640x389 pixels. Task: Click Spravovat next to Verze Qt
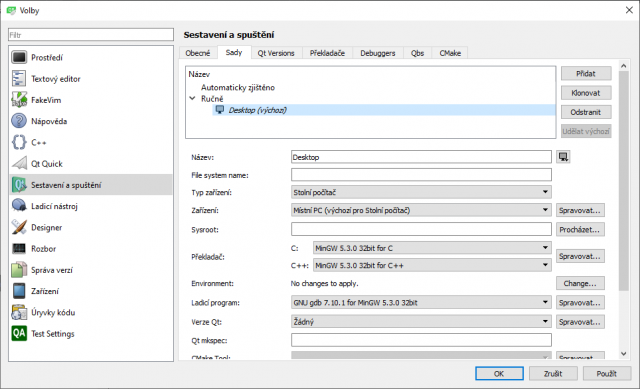point(580,322)
